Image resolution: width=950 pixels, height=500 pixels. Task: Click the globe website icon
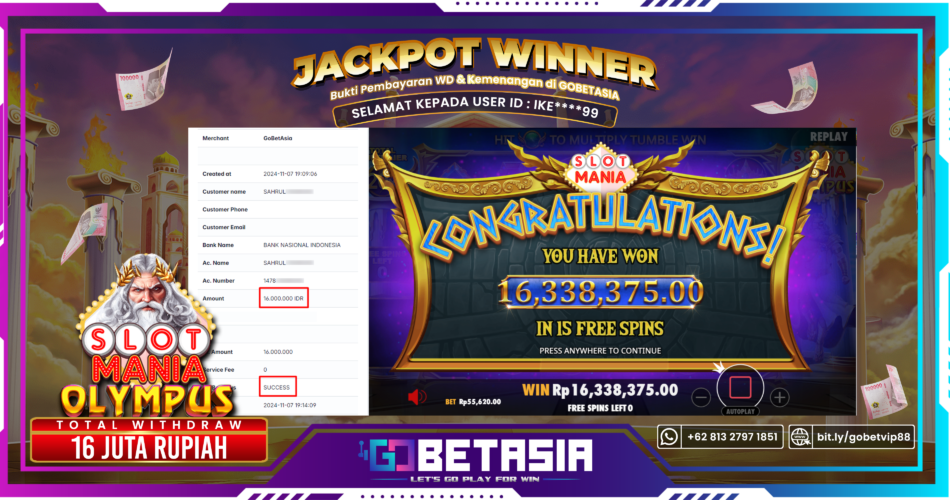point(800,436)
